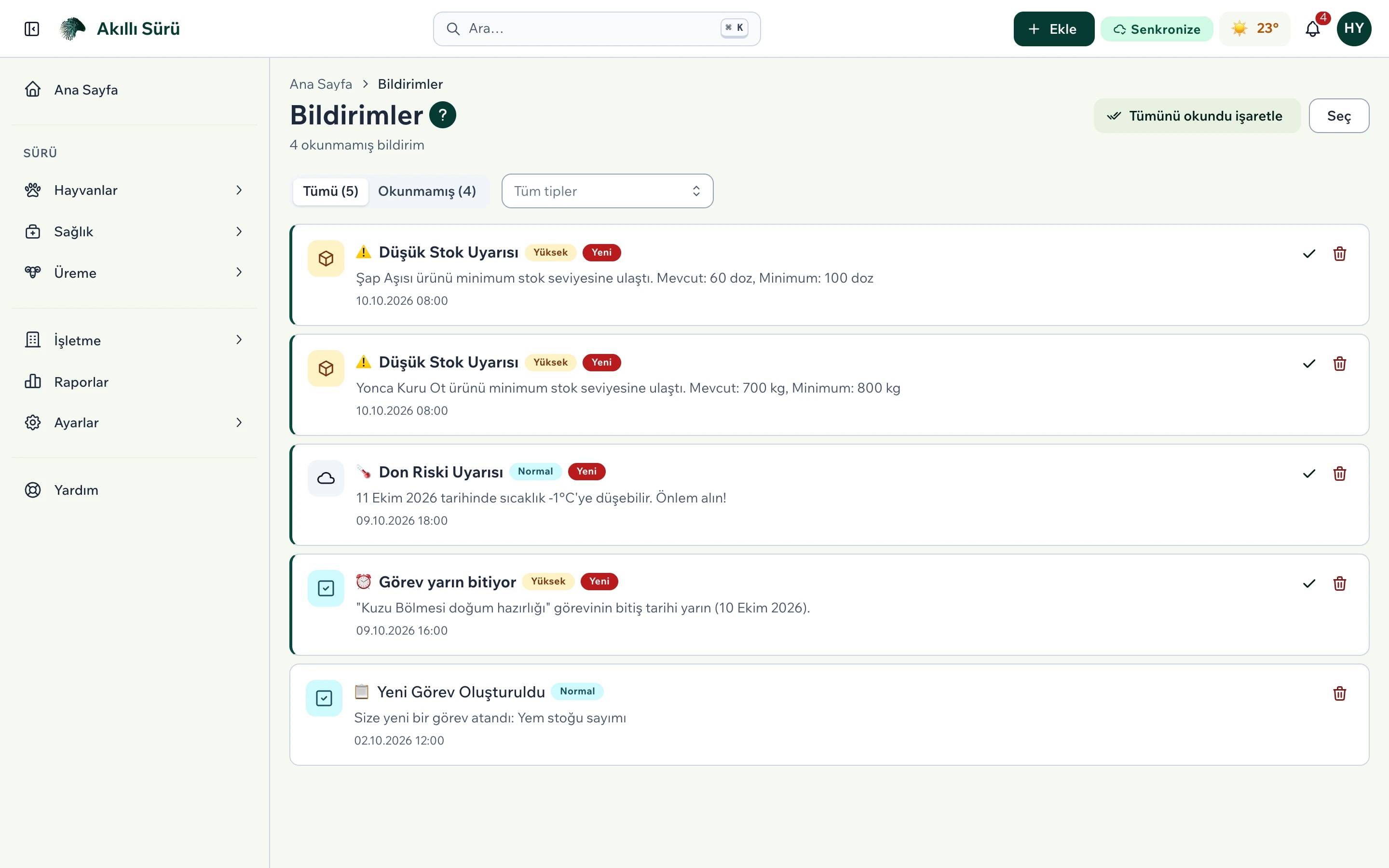Switch to the Okunmamış (4) tab

coord(427,191)
